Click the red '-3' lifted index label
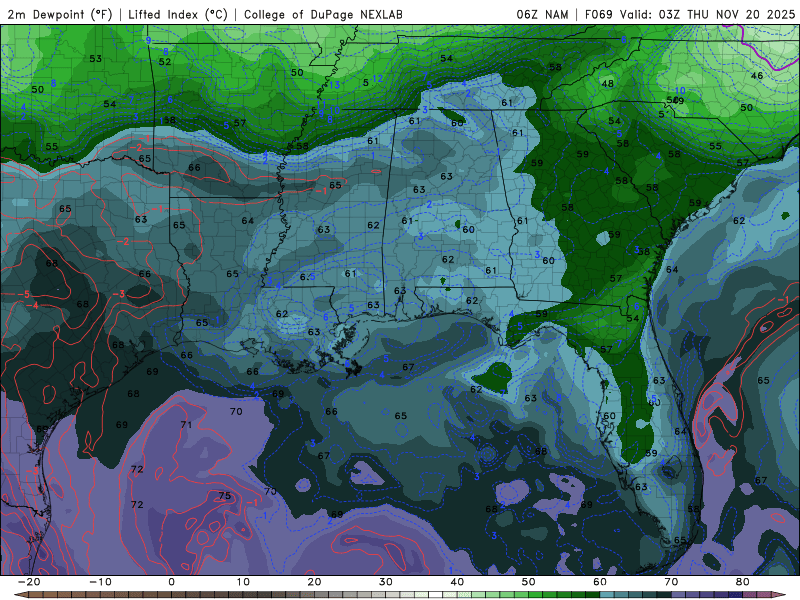 point(118,294)
